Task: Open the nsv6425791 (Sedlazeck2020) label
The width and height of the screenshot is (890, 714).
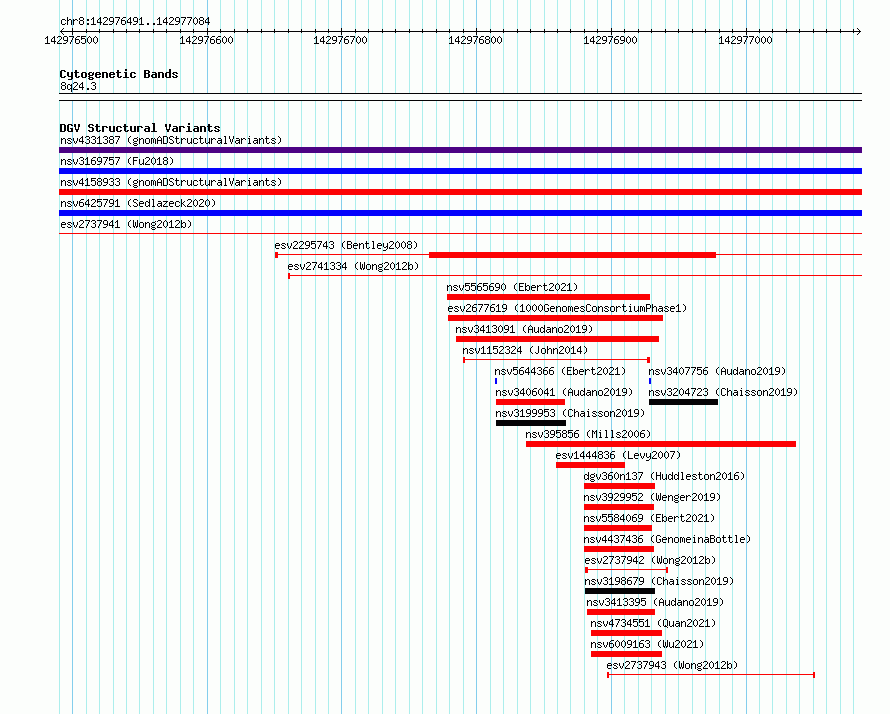Action: (x=138, y=203)
